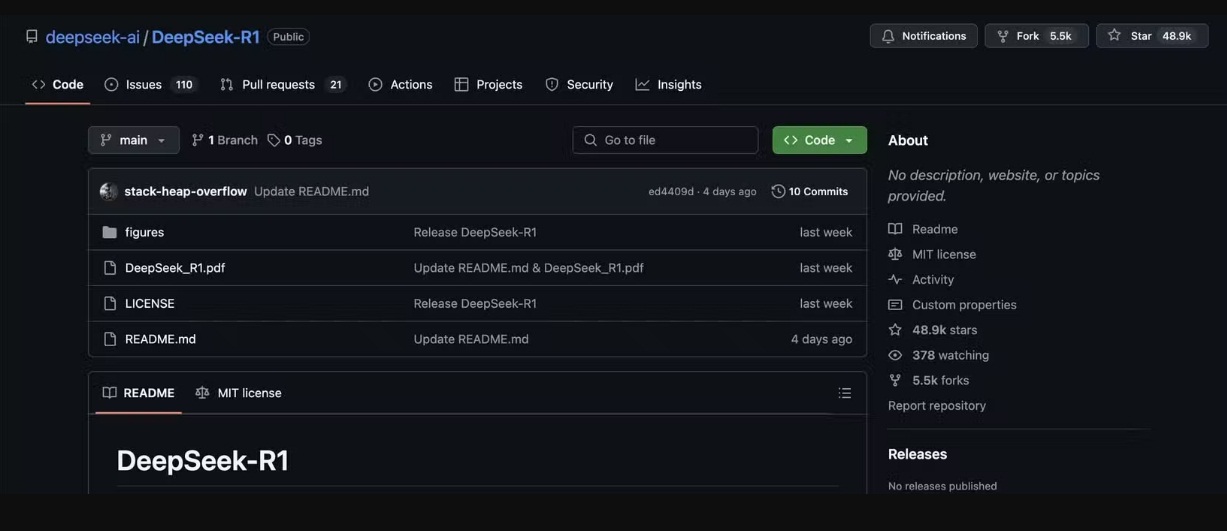Click the DeepSeek_R1.pdf file icon
This screenshot has width=1227, height=531.
[110, 268]
